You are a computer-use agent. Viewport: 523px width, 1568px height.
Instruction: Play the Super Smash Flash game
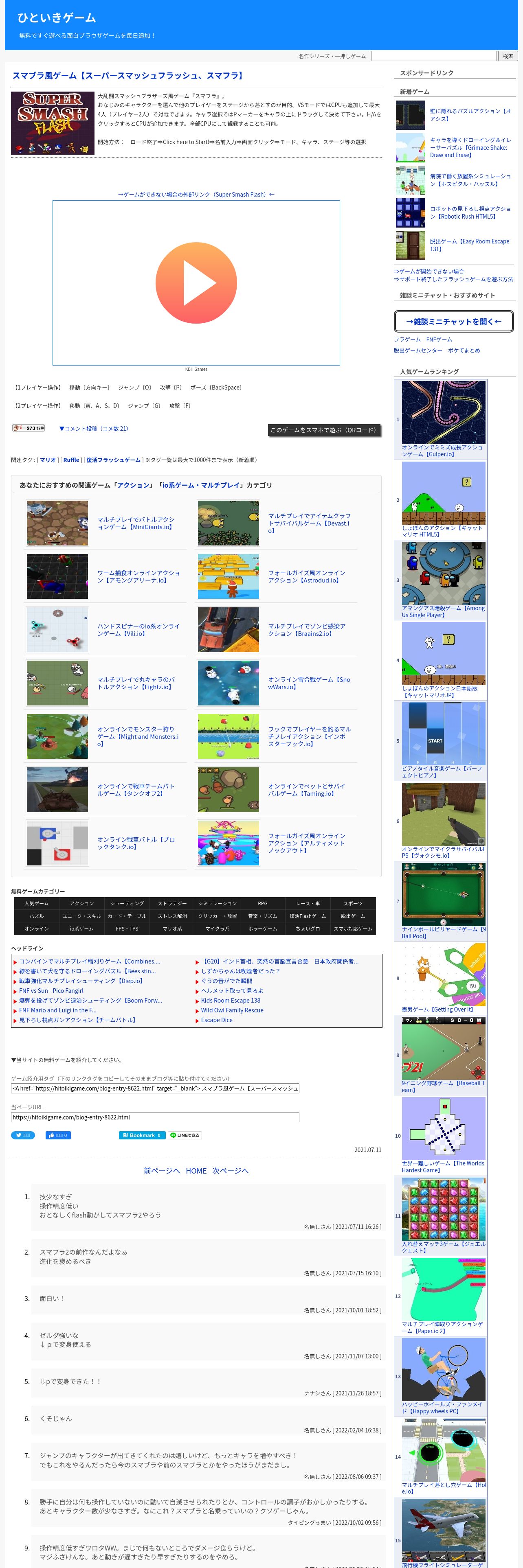pyautogui.click(x=196, y=283)
